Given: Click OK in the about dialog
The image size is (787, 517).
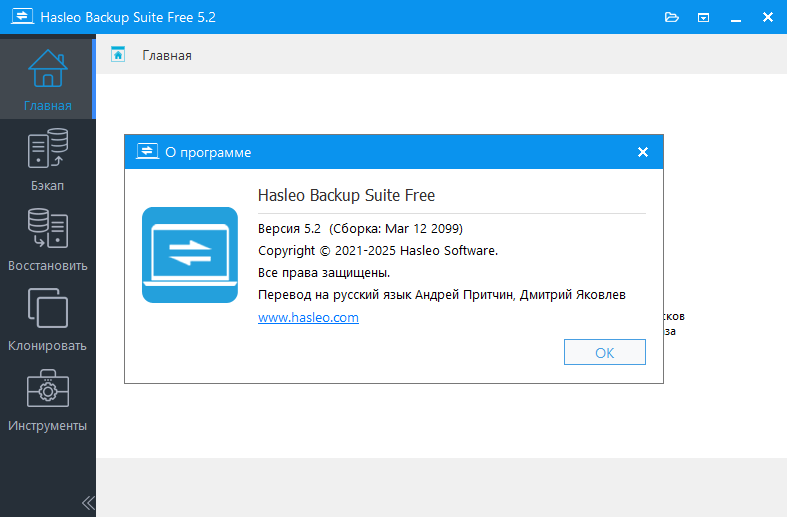Looking at the screenshot, I should (x=605, y=352).
